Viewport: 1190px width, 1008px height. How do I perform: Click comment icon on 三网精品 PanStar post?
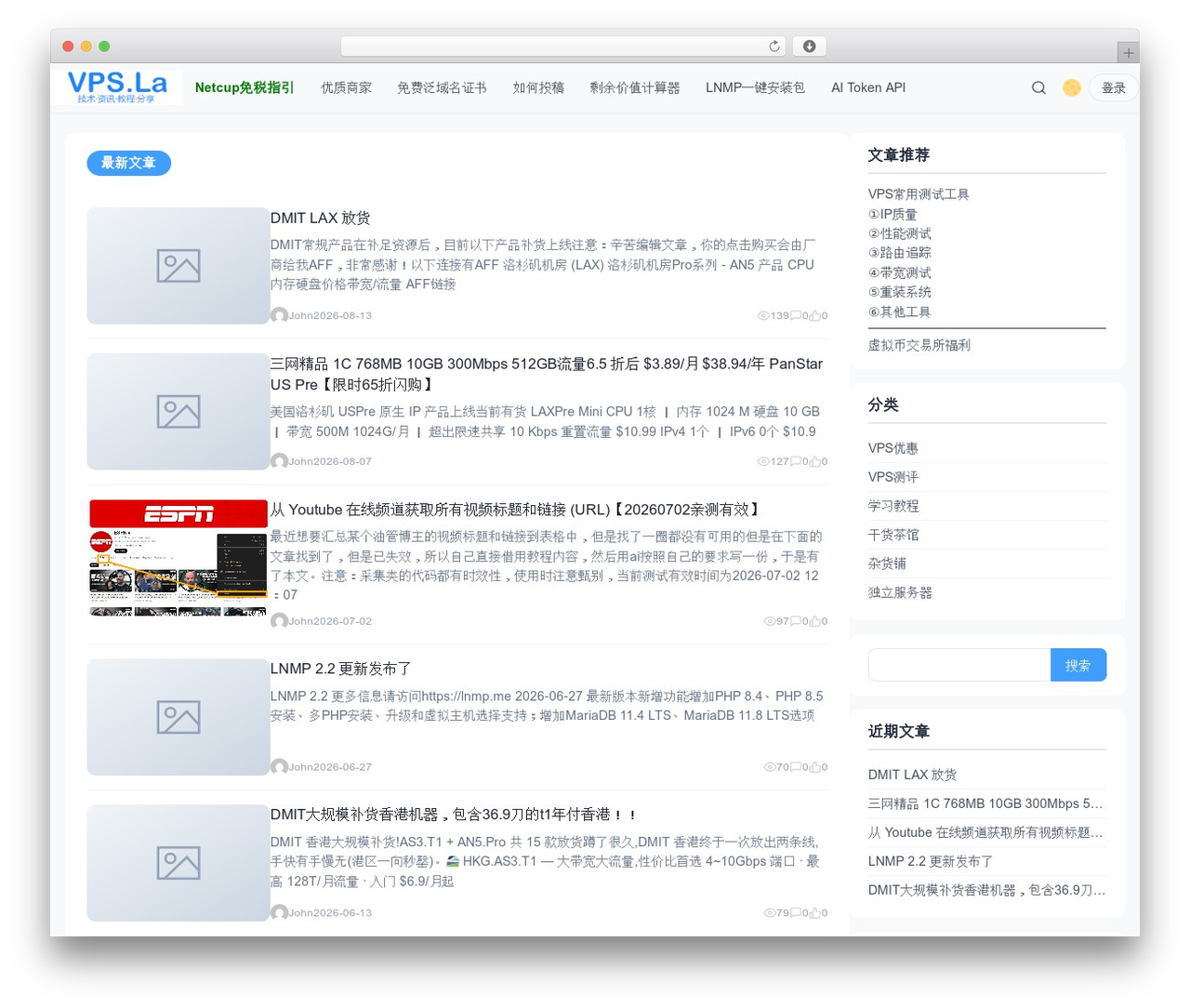tap(796, 461)
